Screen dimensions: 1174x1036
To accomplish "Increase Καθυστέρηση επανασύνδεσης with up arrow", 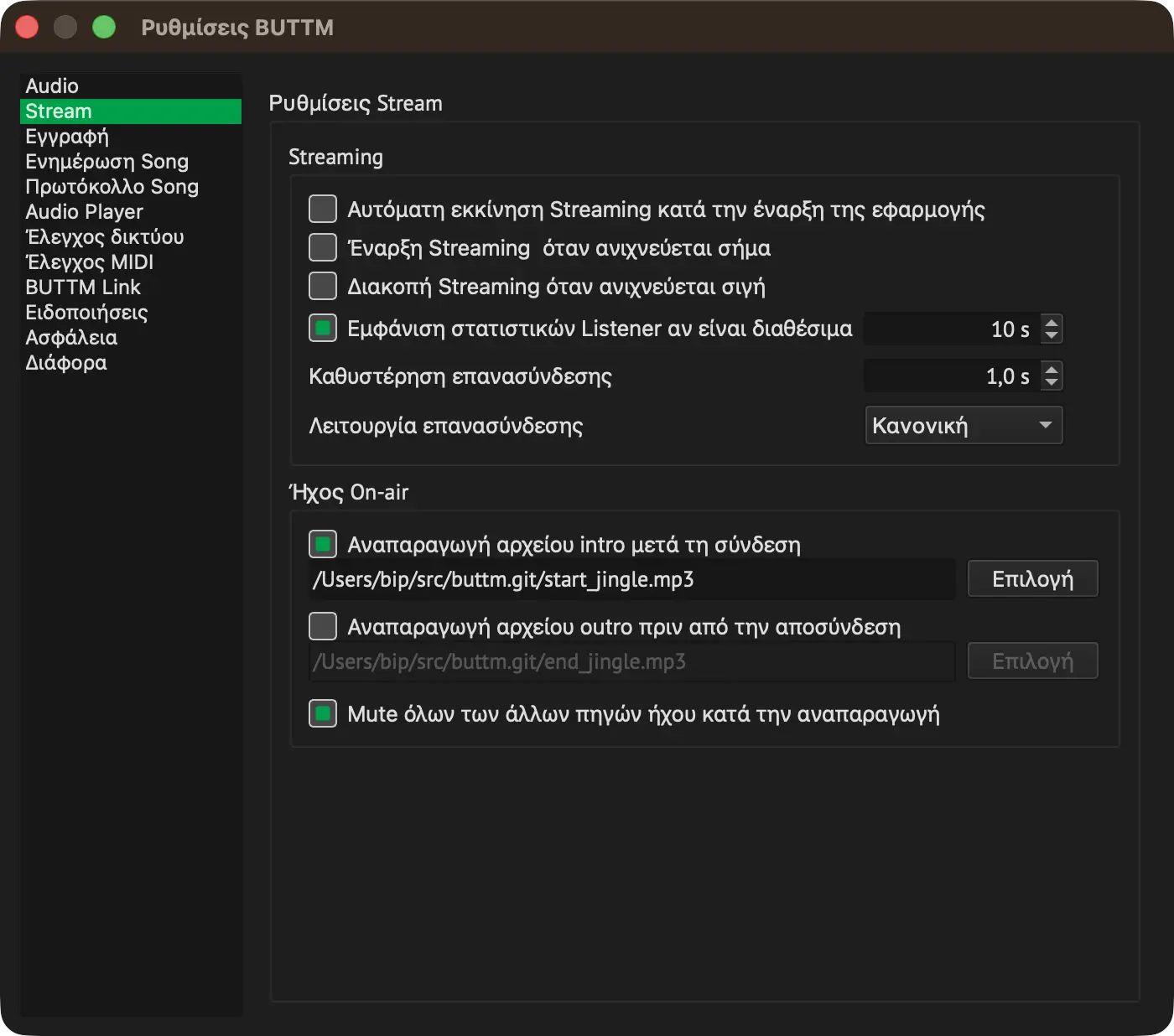I will pyautogui.click(x=1052, y=369).
